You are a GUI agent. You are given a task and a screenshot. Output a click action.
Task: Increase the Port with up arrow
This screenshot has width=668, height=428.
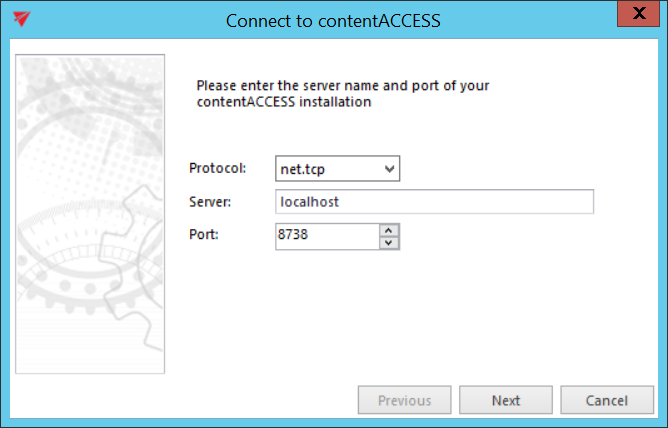click(x=389, y=230)
